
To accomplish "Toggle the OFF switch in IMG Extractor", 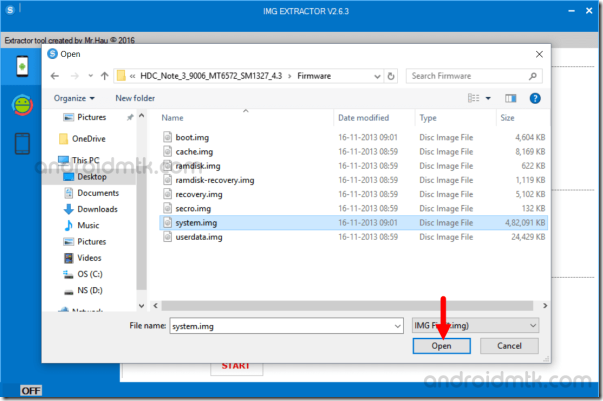I will pyautogui.click(x=31, y=391).
